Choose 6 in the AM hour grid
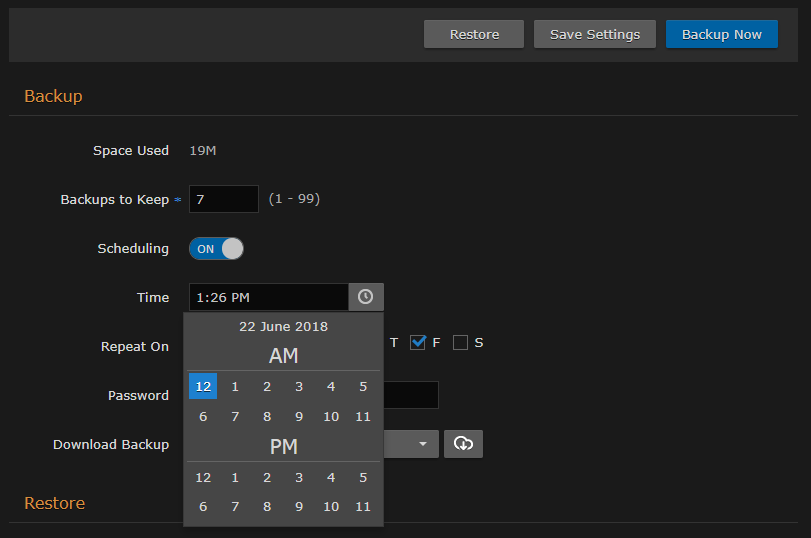 pos(203,416)
